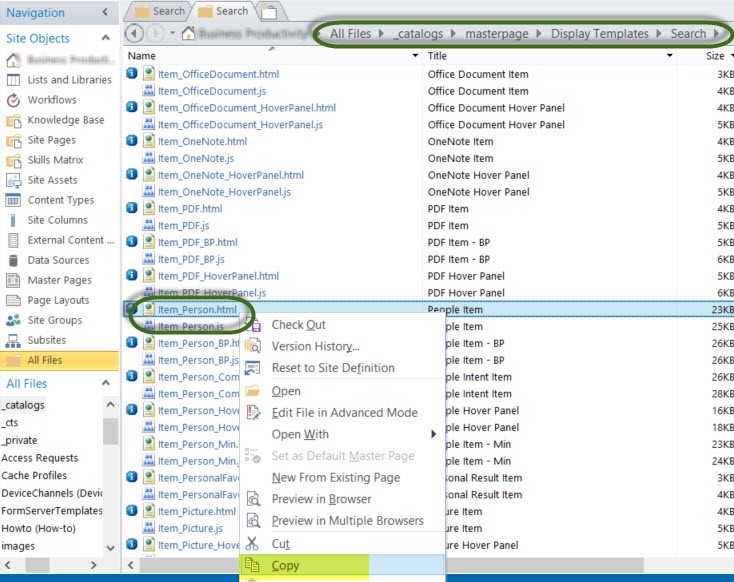734x582 pixels.
Task: Expand the Open With submenu
Action: [x=433, y=435]
